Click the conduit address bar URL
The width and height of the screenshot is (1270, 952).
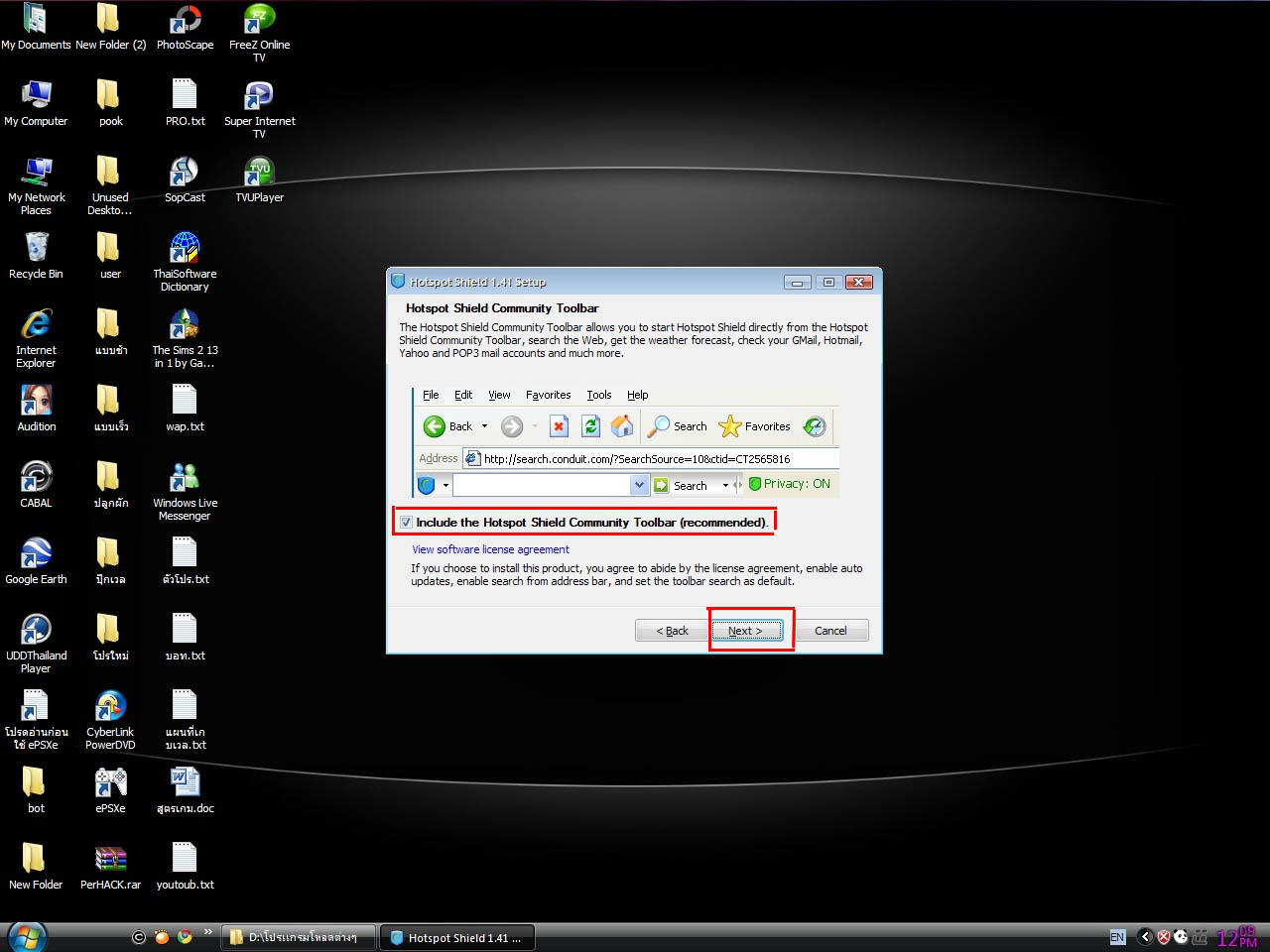coord(637,459)
